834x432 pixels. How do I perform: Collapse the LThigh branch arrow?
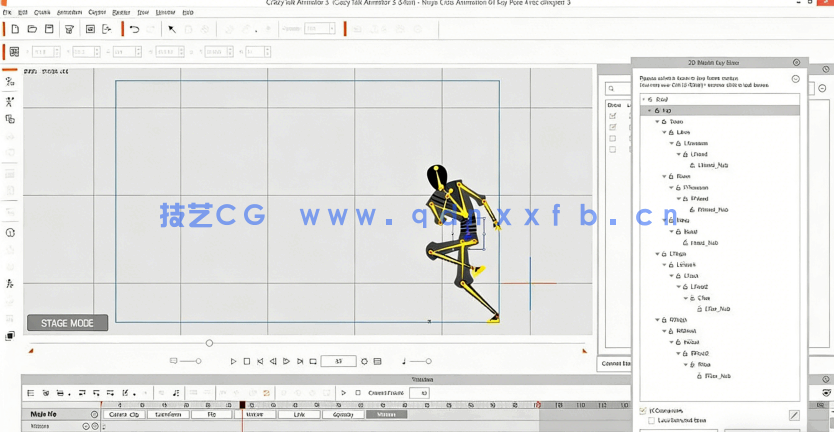657,254
